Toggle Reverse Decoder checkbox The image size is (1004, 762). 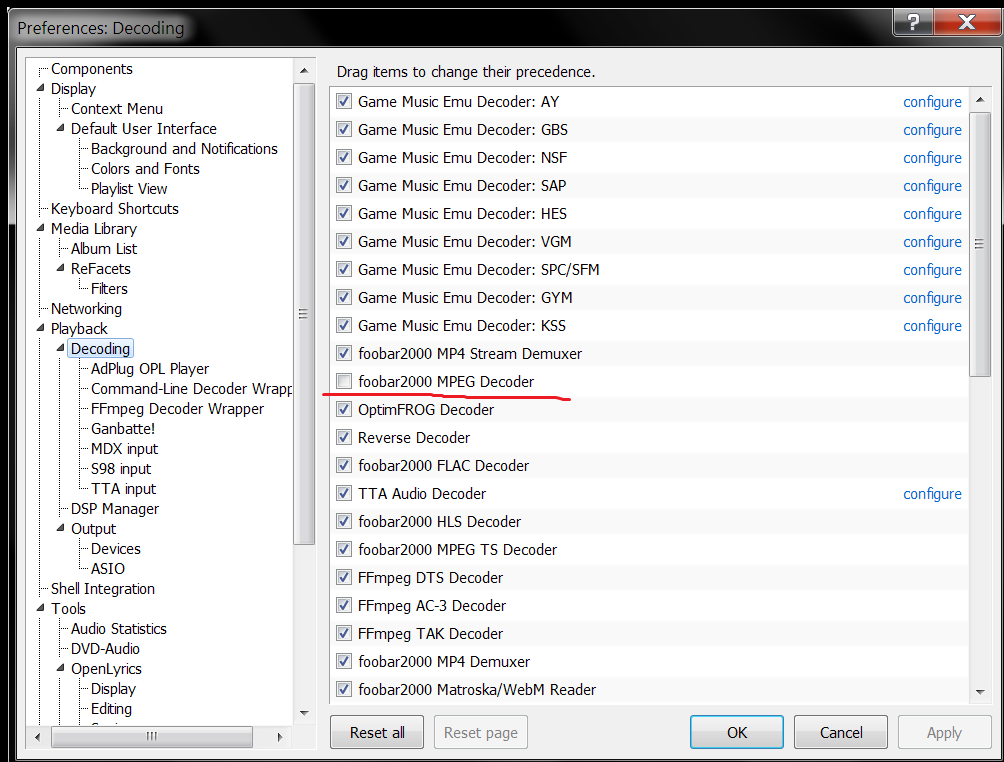tap(344, 437)
